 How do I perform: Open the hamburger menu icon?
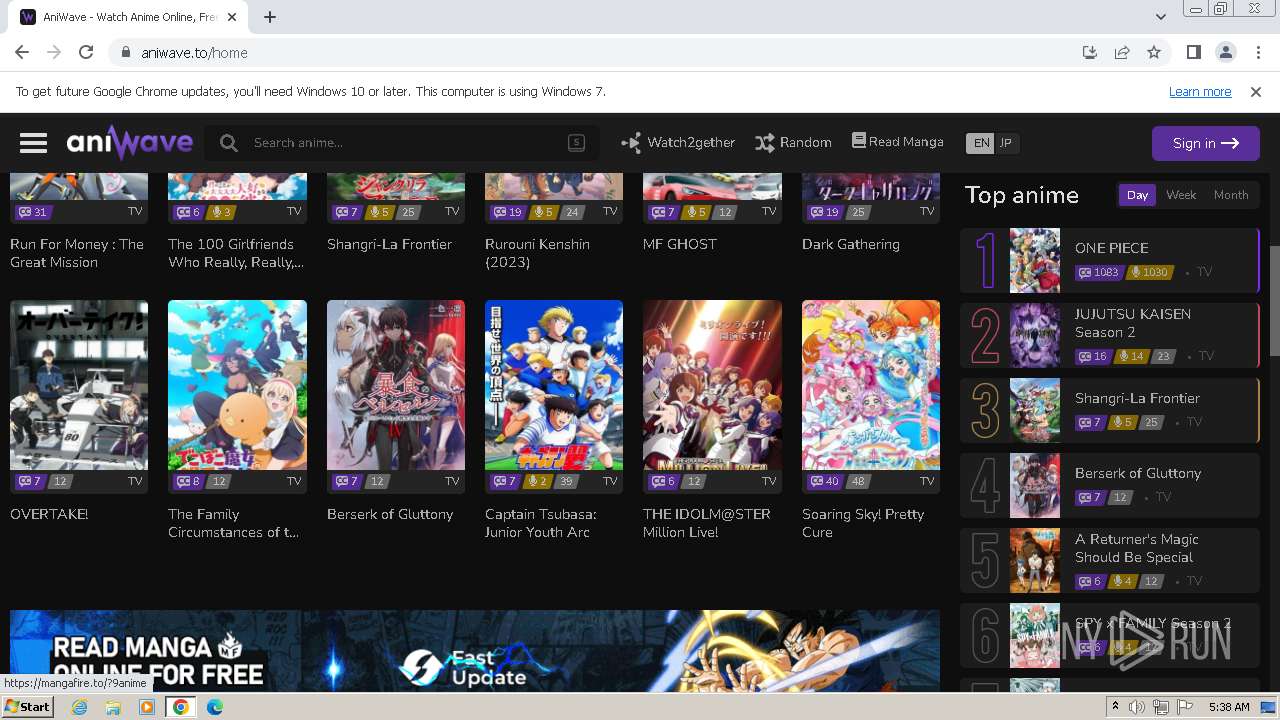[33, 143]
